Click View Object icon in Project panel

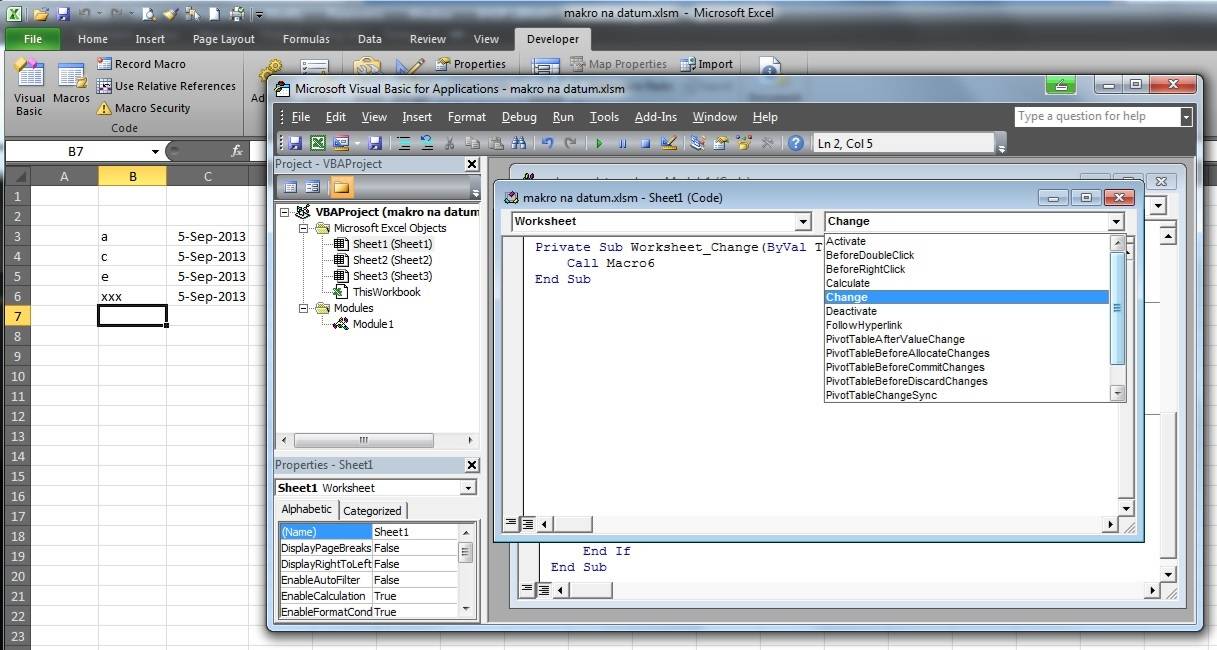pyautogui.click(x=313, y=186)
